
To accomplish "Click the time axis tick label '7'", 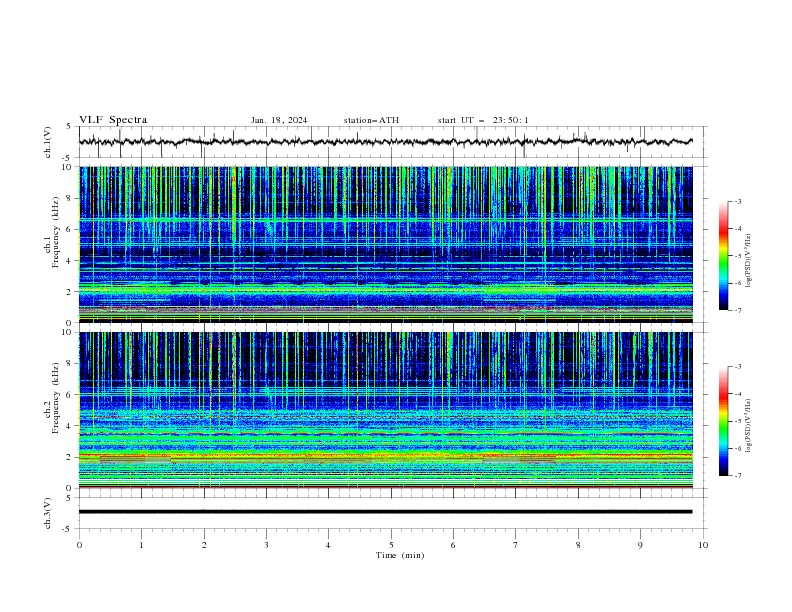I will click(x=516, y=545).
